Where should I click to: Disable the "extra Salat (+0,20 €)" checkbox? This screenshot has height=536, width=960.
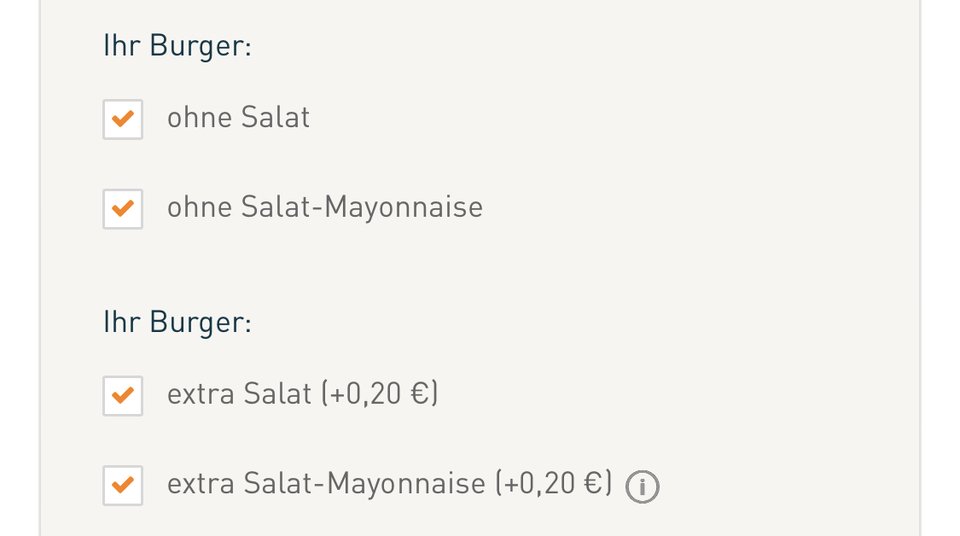[x=122, y=396]
